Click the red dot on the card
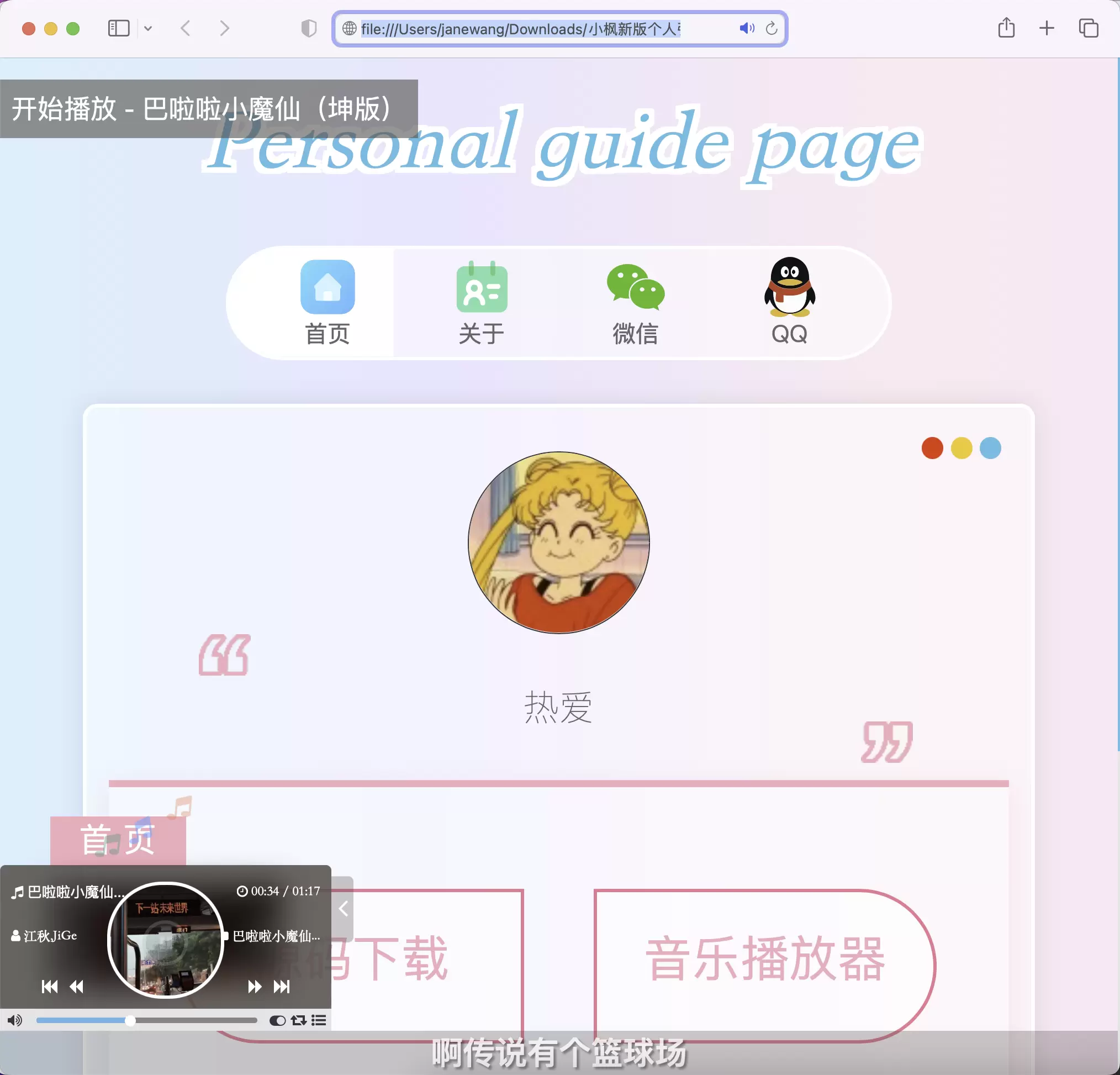Screen dimensions: 1120x1075 tap(932, 448)
